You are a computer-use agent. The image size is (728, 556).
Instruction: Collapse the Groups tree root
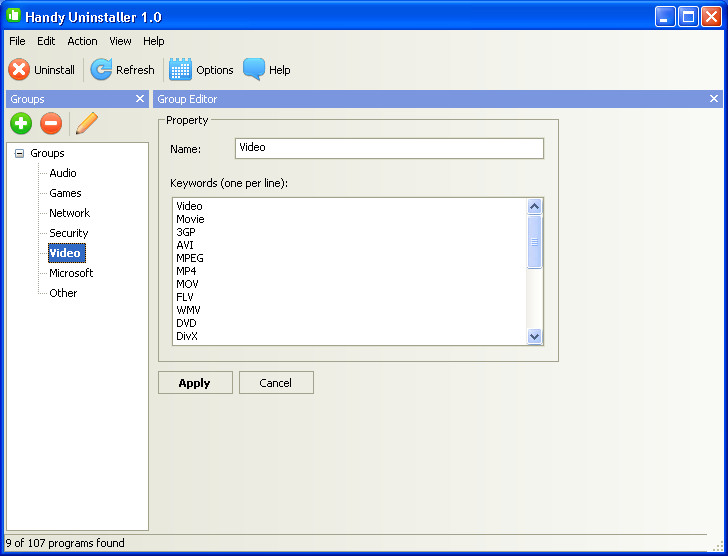pyautogui.click(x=19, y=153)
